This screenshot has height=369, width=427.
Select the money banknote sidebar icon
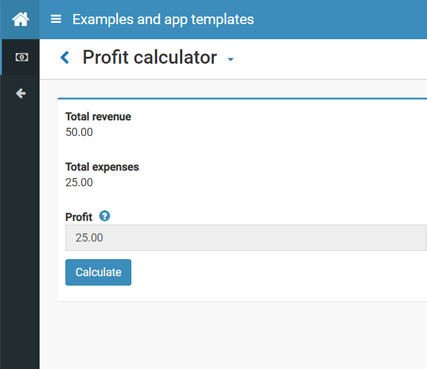(x=22, y=57)
